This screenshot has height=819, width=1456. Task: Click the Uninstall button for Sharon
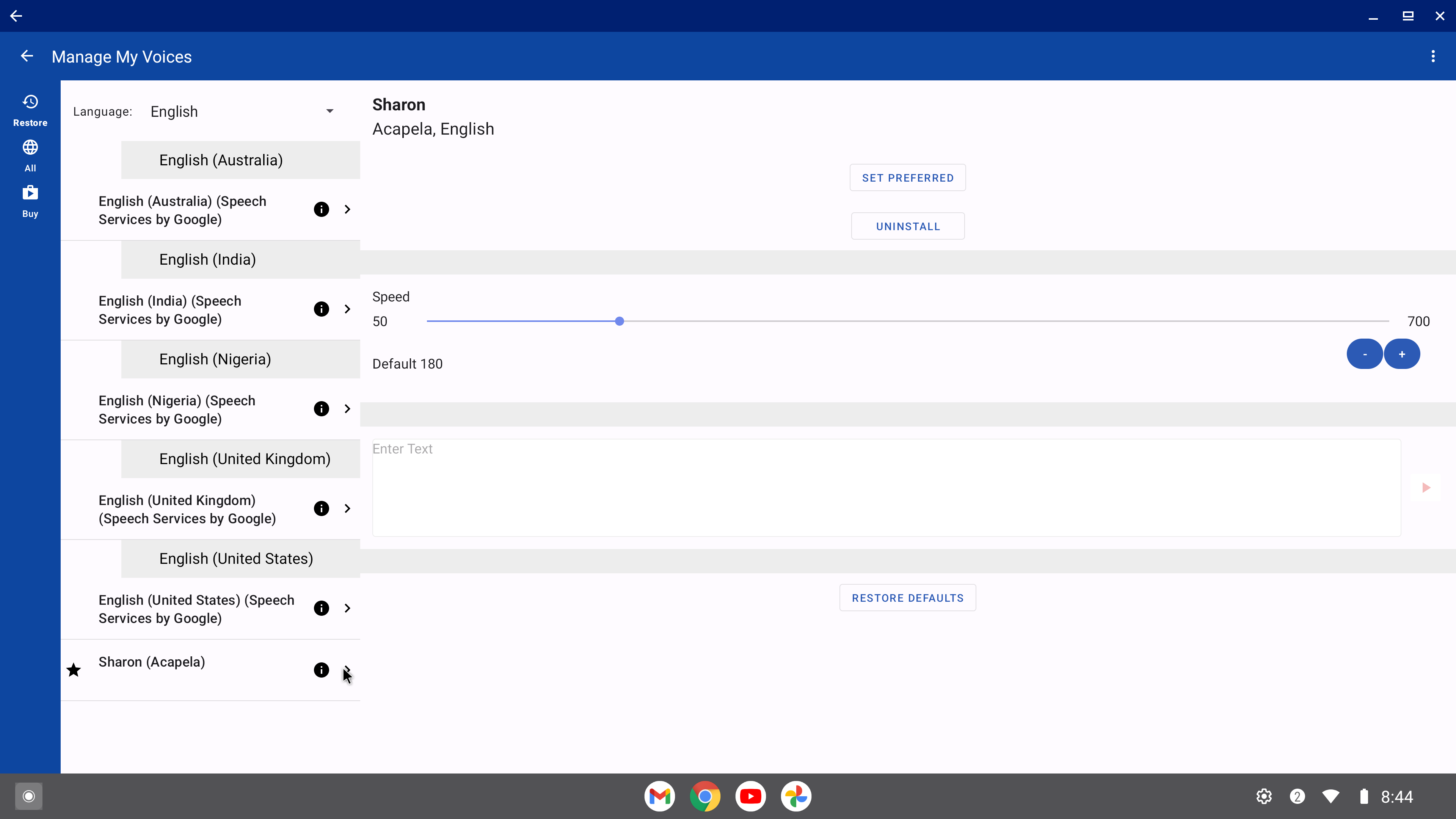[908, 226]
